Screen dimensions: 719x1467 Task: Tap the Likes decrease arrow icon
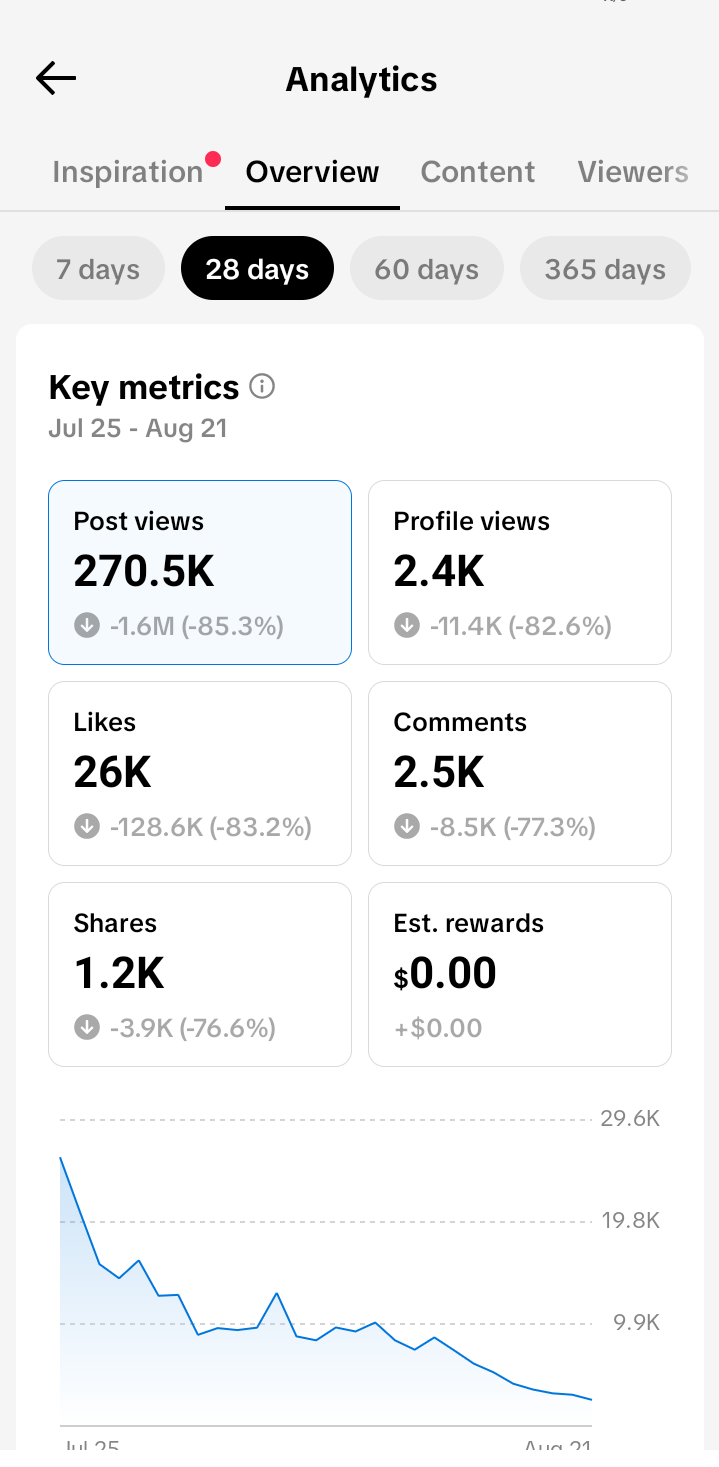click(x=87, y=827)
